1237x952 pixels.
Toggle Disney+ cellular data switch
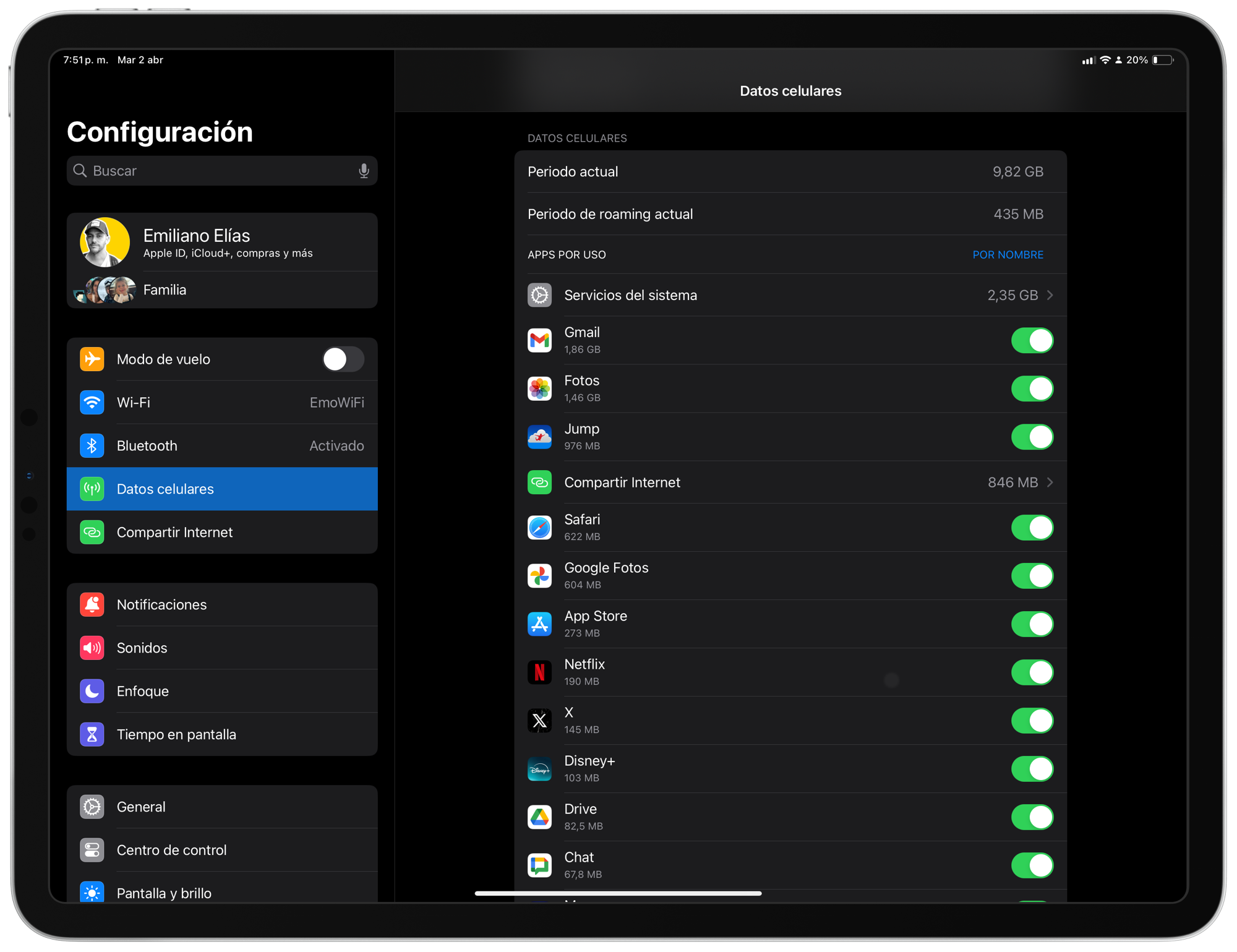[x=1032, y=769]
